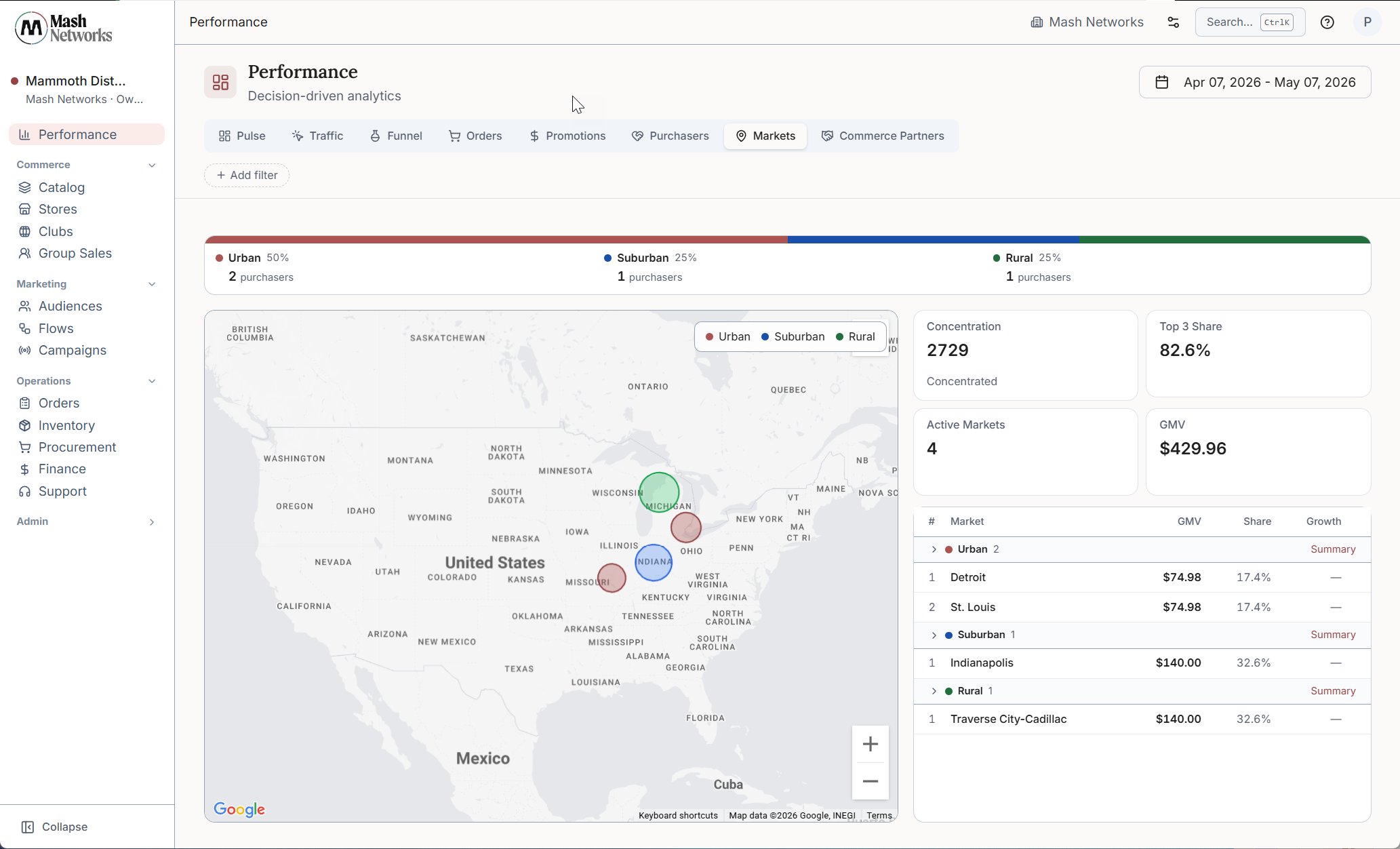Open the map Terms link
This screenshot has width=1400, height=849.
point(879,815)
